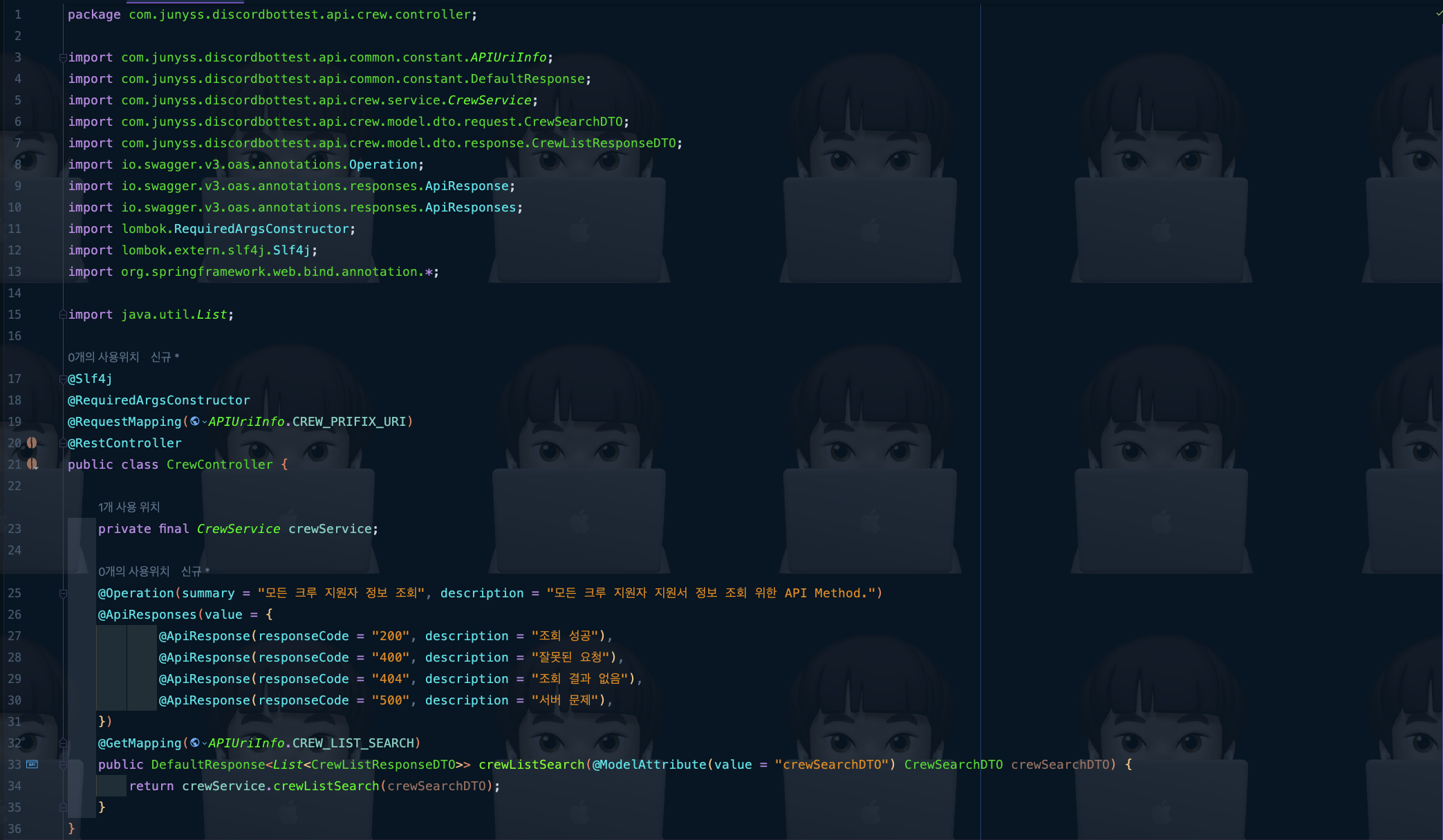Click the CrewService type in the field declaration
This screenshot has height=840, width=1443.
[238, 529]
